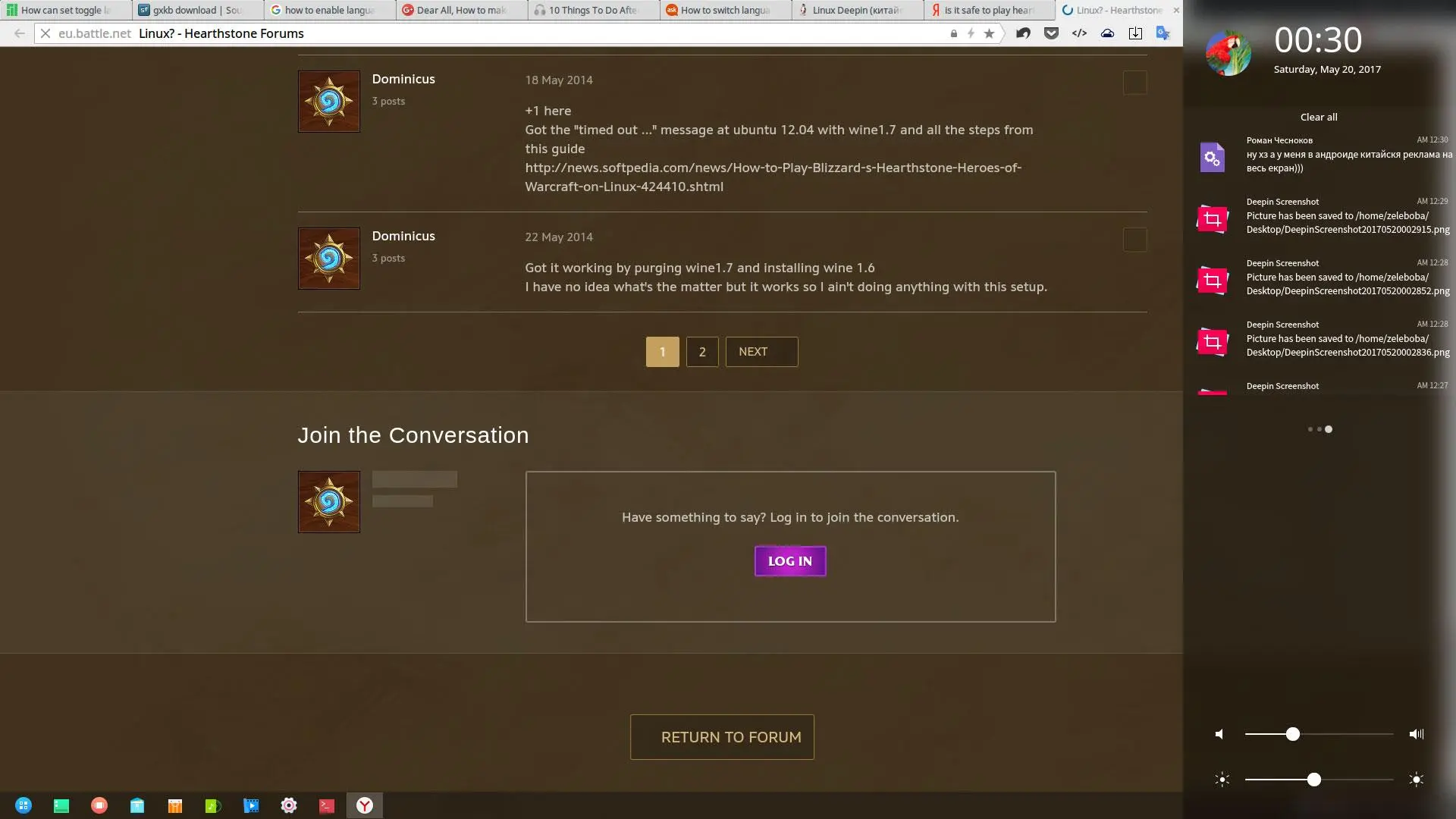Click the cloud extension icon
The height and width of the screenshot is (819, 1456).
point(1107,33)
